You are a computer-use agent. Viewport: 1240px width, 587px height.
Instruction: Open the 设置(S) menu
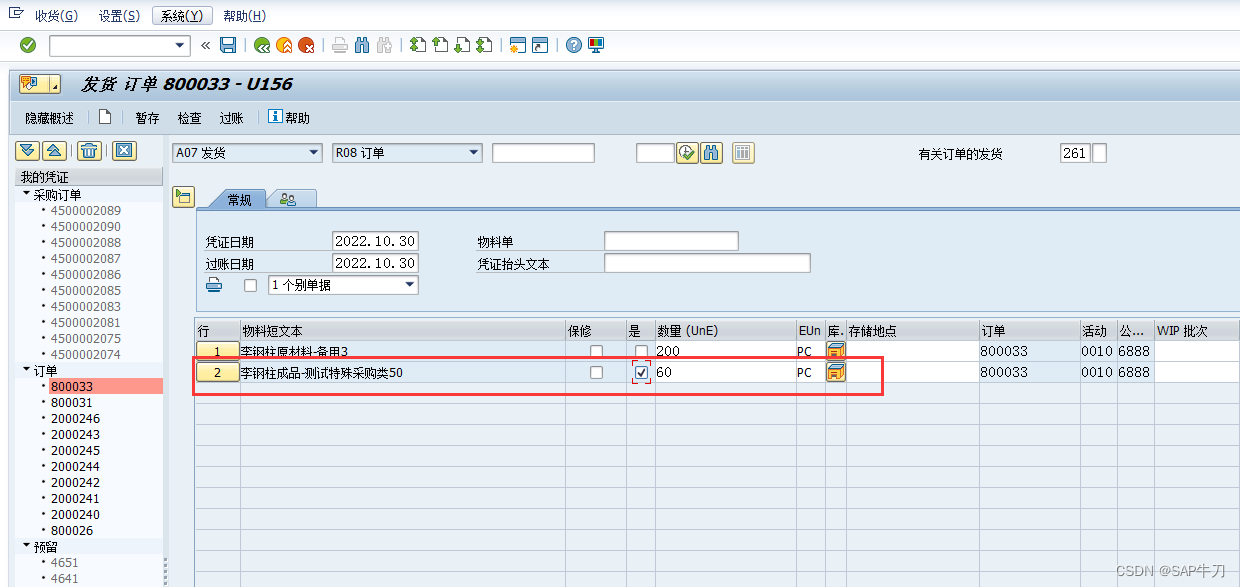(119, 16)
